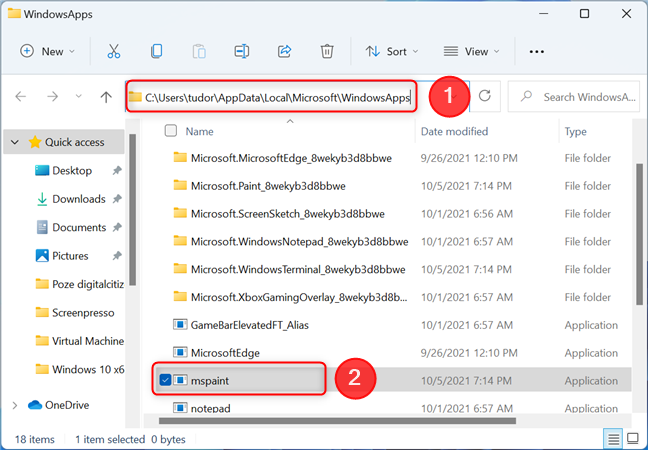The height and width of the screenshot is (450, 648).
Task: Click the horizontal scrollbar of file list
Action: [x=337, y=421]
